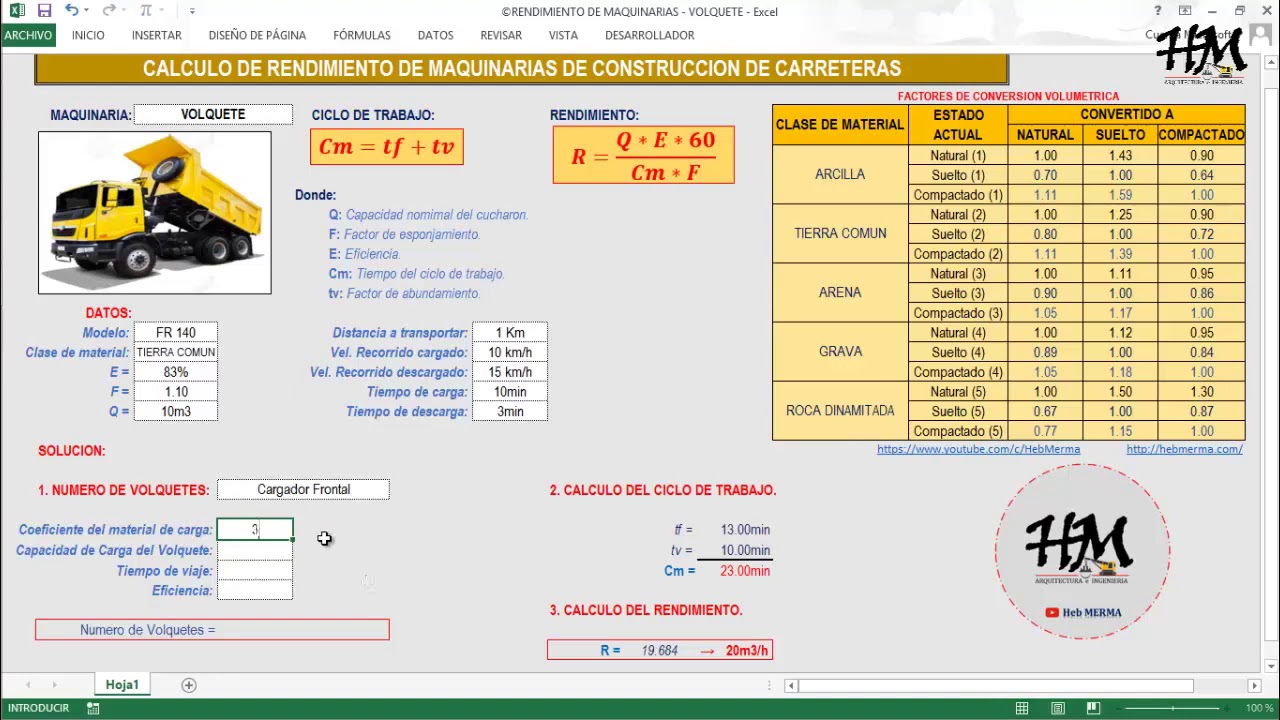Select the F = 1.10 cell
The width and height of the screenshot is (1280, 720).
point(175,392)
